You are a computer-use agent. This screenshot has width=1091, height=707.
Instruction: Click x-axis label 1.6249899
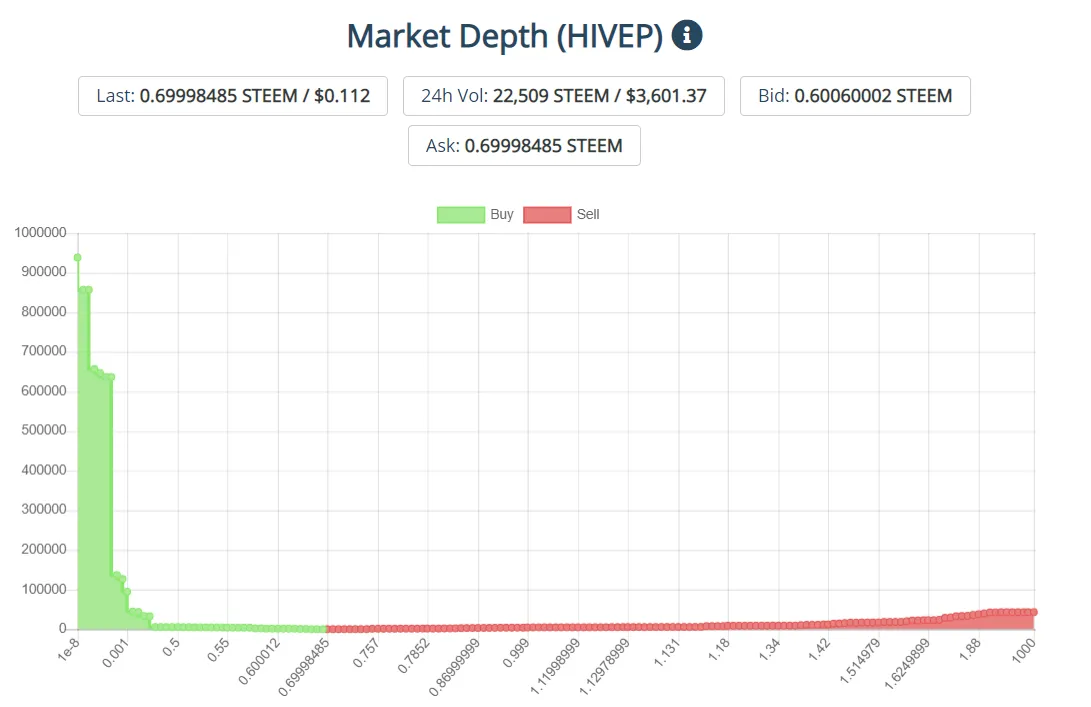coord(907,664)
